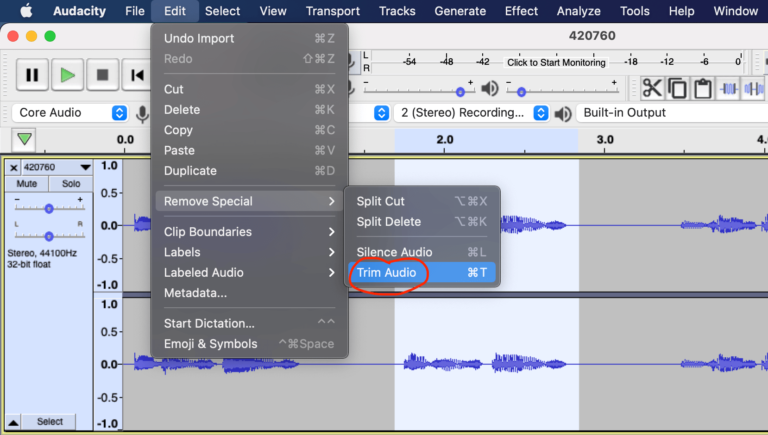Open the Tools menu
This screenshot has height=435, width=768.
(x=634, y=11)
